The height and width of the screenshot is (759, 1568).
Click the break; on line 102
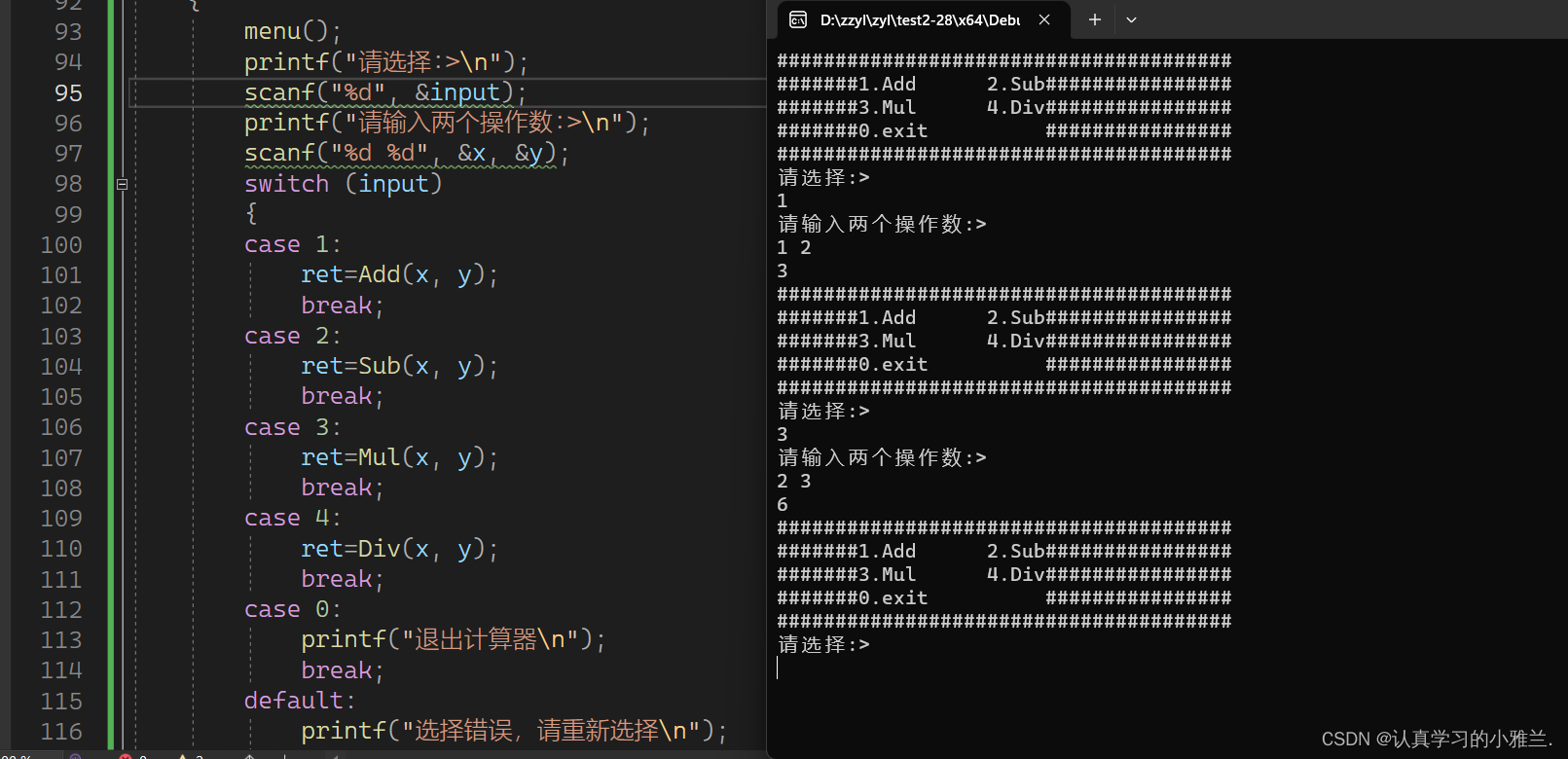click(x=343, y=307)
